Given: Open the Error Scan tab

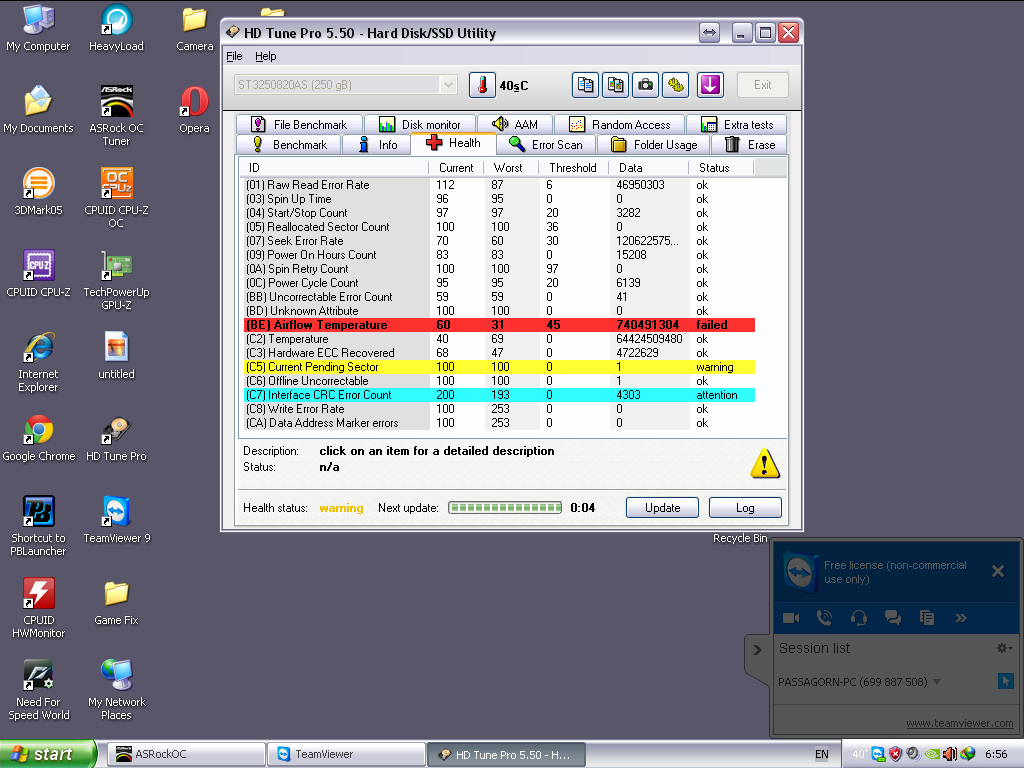Looking at the screenshot, I should pyautogui.click(x=546, y=145).
